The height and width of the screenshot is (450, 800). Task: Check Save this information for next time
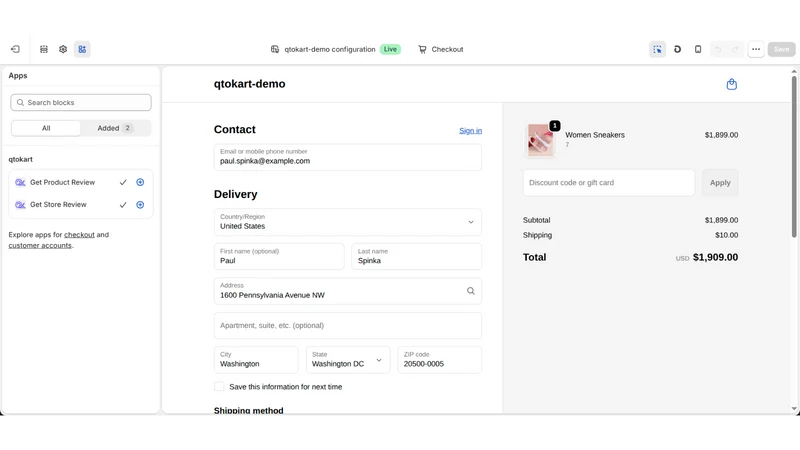219,386
